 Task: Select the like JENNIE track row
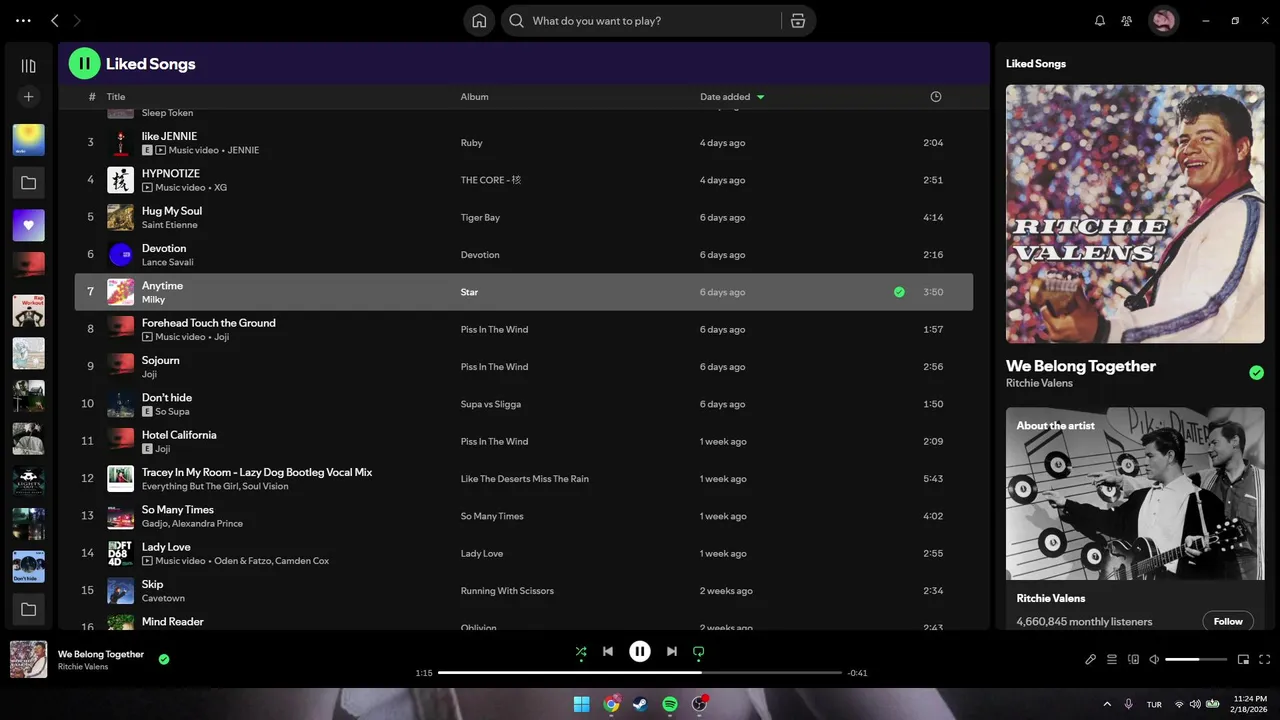pyautogui.click(x=524, y=143)
